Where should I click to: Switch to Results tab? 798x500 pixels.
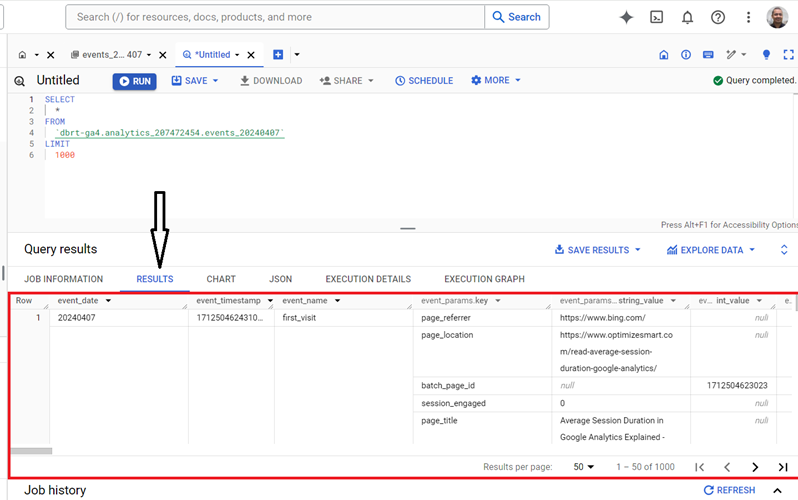tap(155, 279)
